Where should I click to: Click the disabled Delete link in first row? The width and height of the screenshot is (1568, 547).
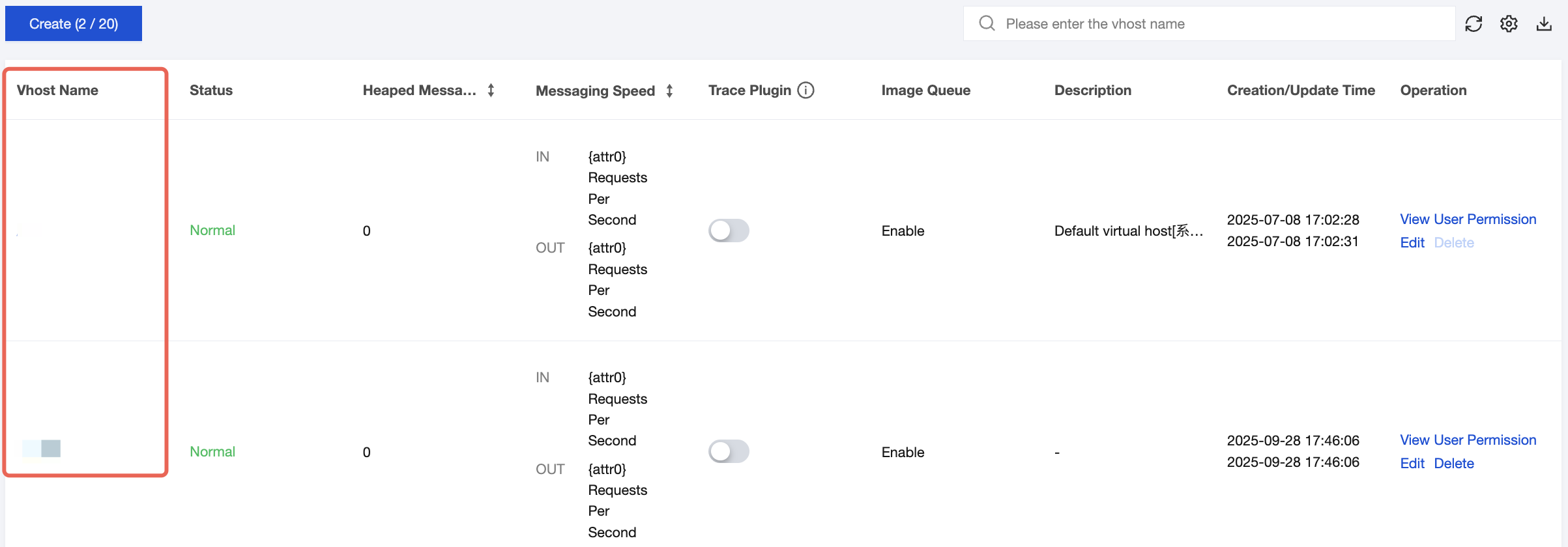coord(1453,243)
